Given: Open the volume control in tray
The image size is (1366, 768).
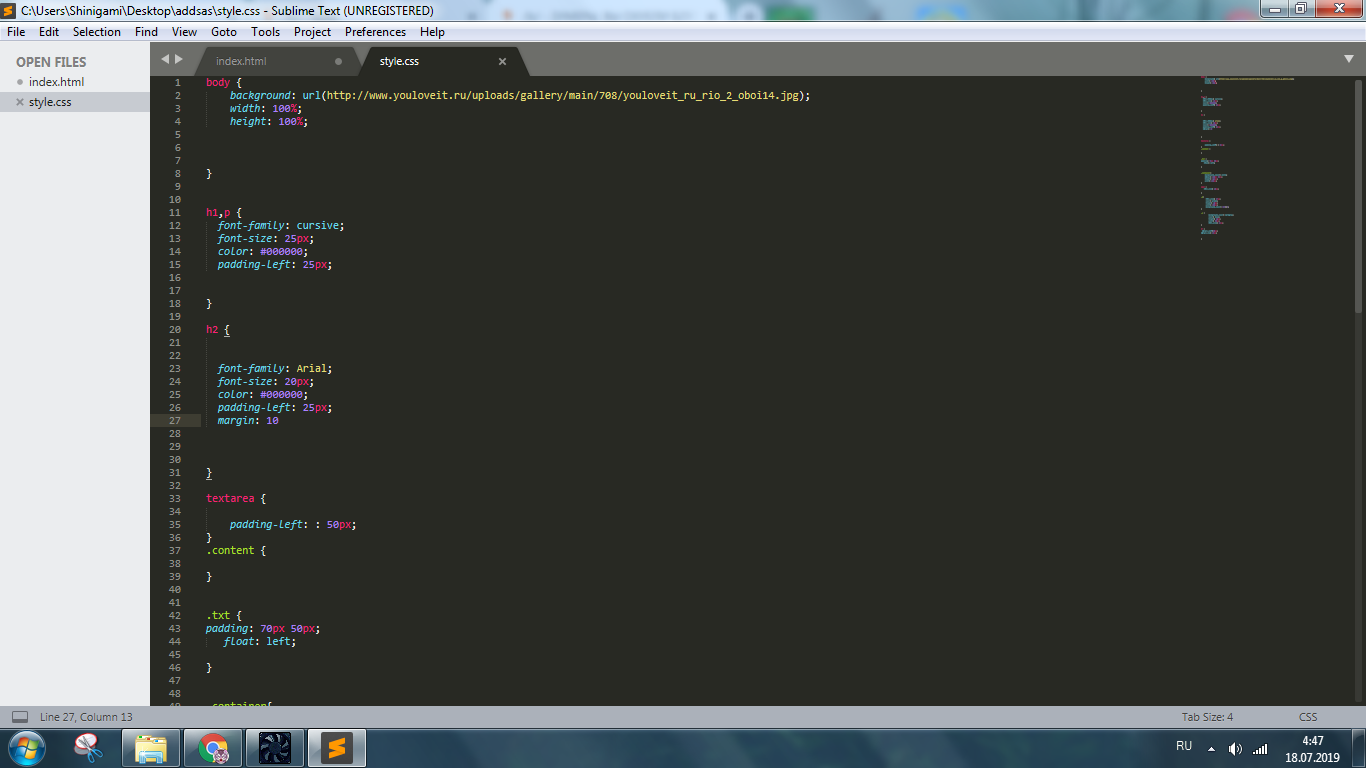Looking at the screenshot, I should pos(1235,748).
